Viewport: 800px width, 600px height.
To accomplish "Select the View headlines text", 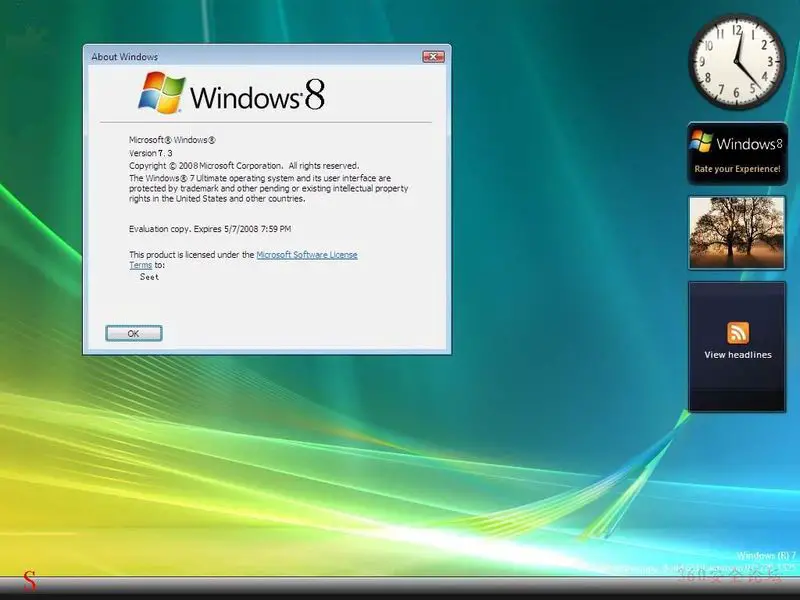I will click(x=738, y=355).
